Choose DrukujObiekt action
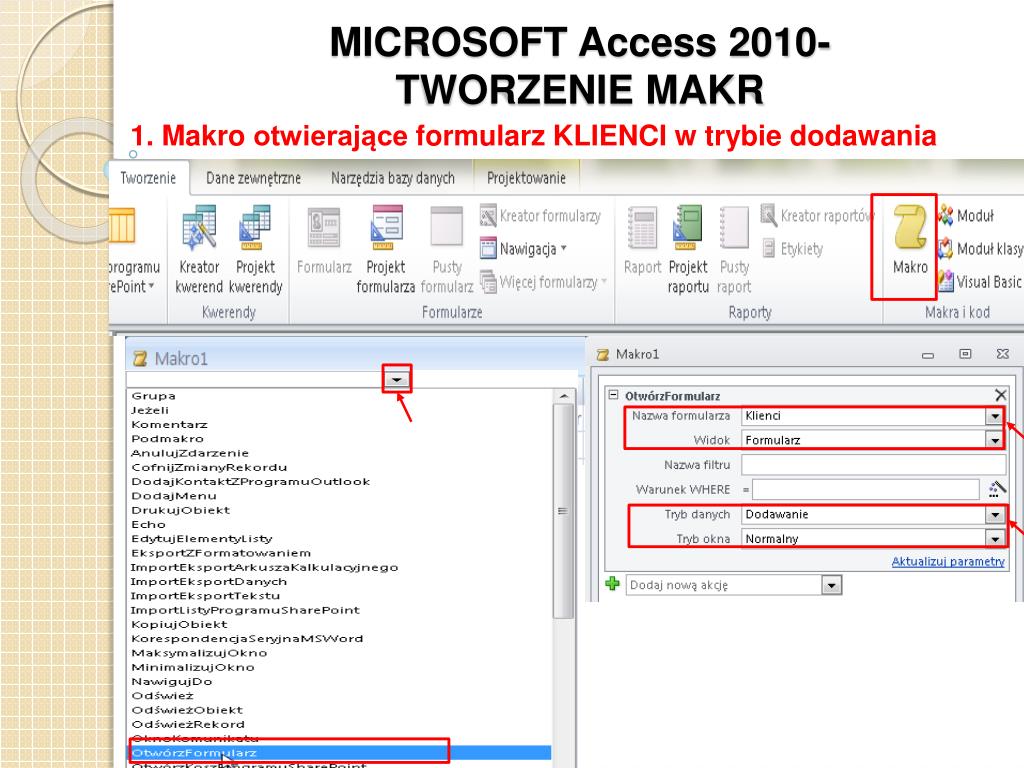The image size is (1024, 768). [181, 510]
